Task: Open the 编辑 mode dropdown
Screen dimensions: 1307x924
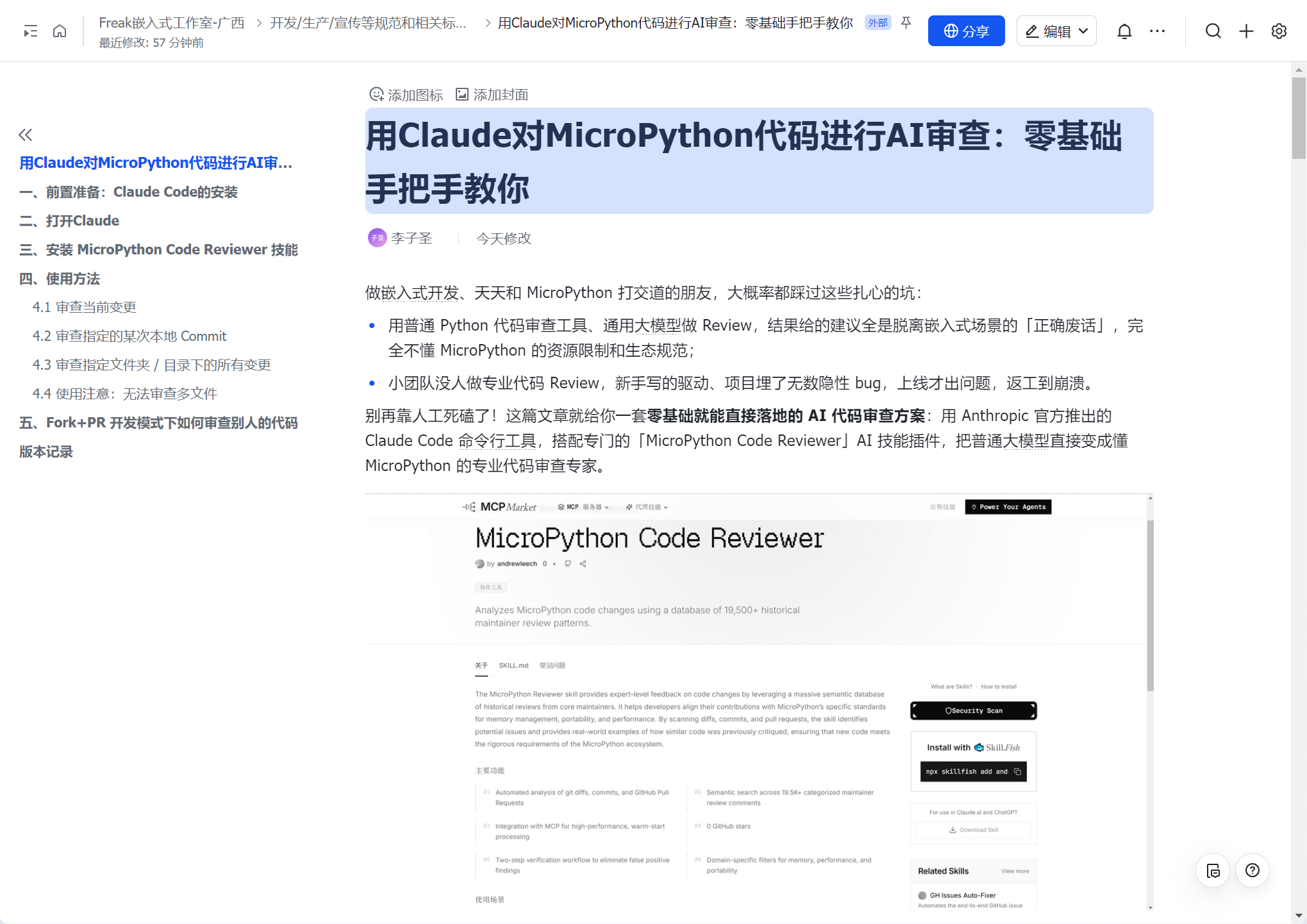Action: 1056,31
